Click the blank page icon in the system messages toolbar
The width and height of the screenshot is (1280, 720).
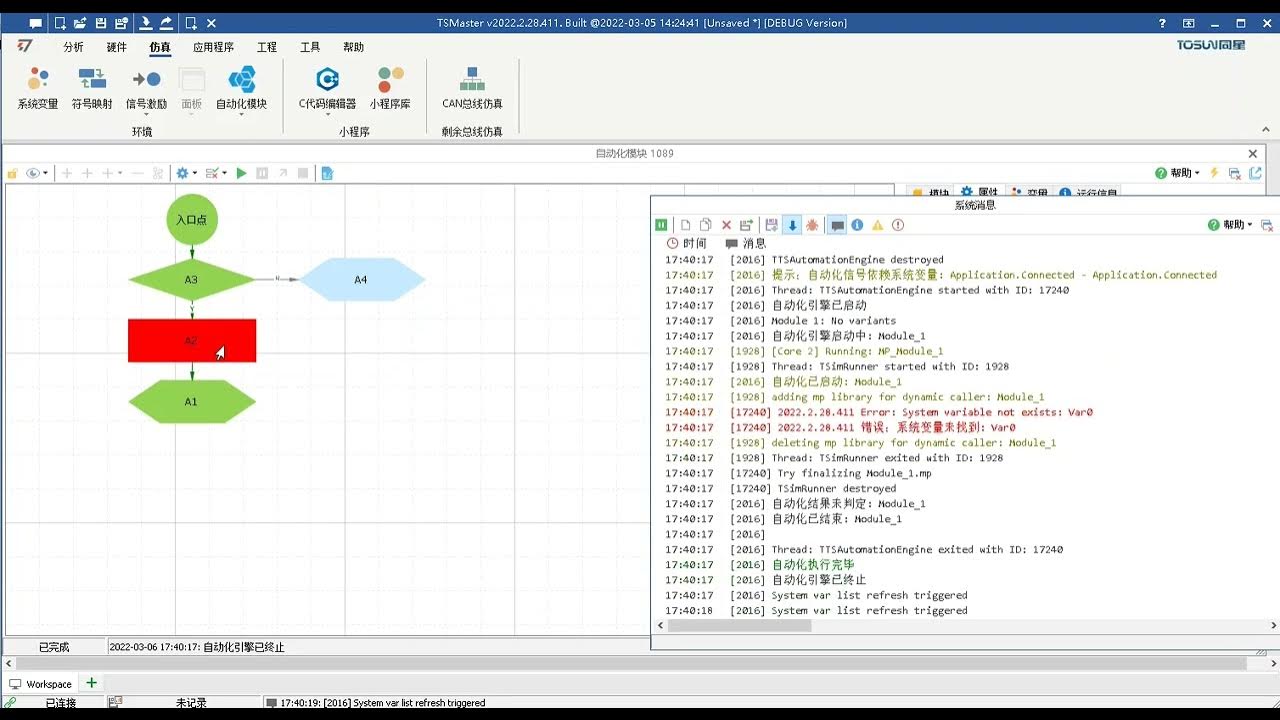(x=686, y=225)
